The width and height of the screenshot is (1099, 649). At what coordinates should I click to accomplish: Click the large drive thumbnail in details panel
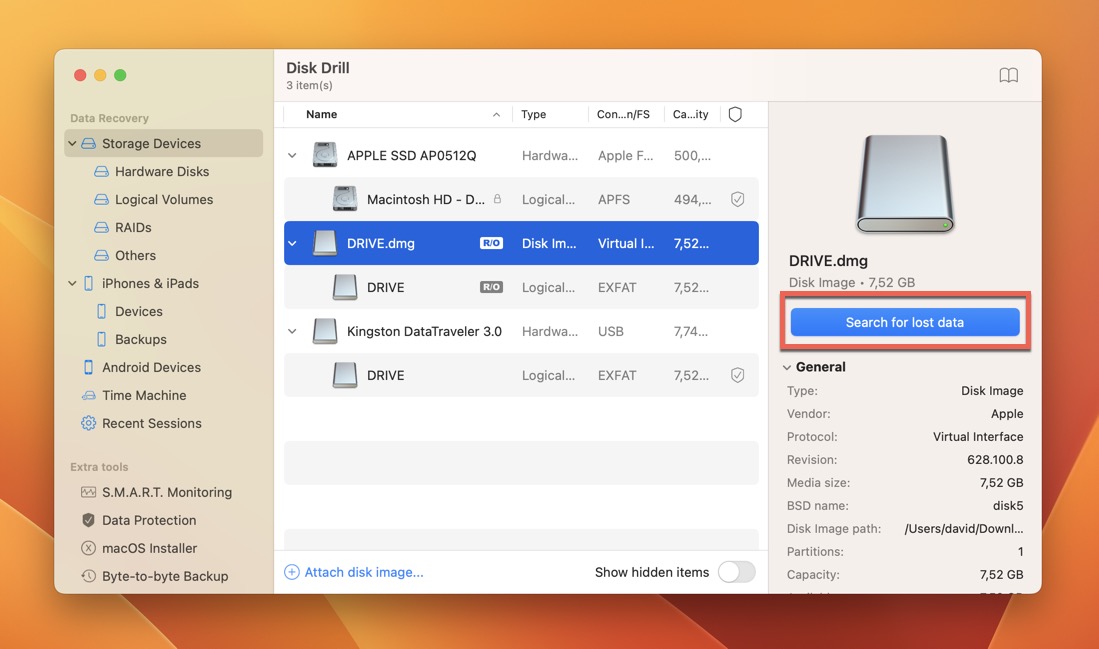pyautogui.click(x=905, y=184)
